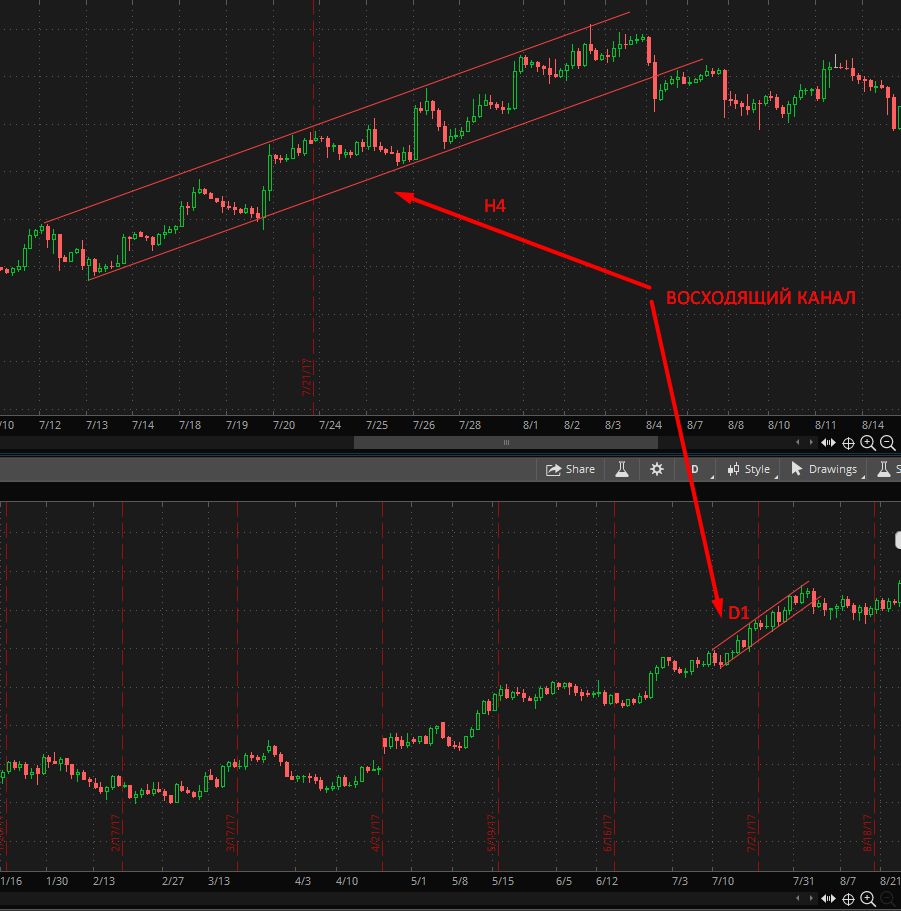
Task: Select the ВОСХОДЯЩИЙ КАНАЛ text annotation
Action: (x=760, y=298)
